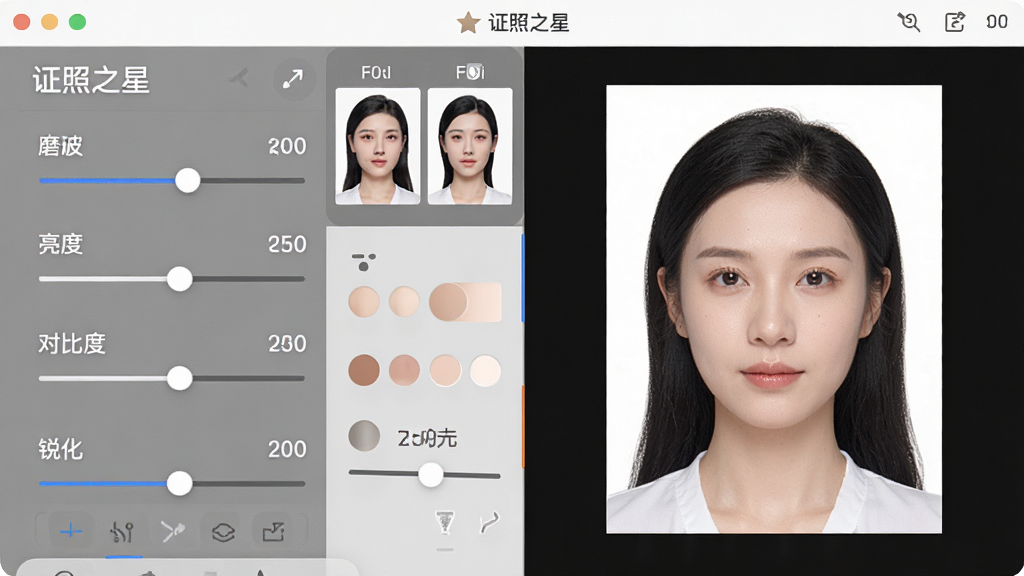Viewport: 1024px width, 576px height.
Task: Select the blue plus tool in bottom toolbar
Action: click(71, 532)
